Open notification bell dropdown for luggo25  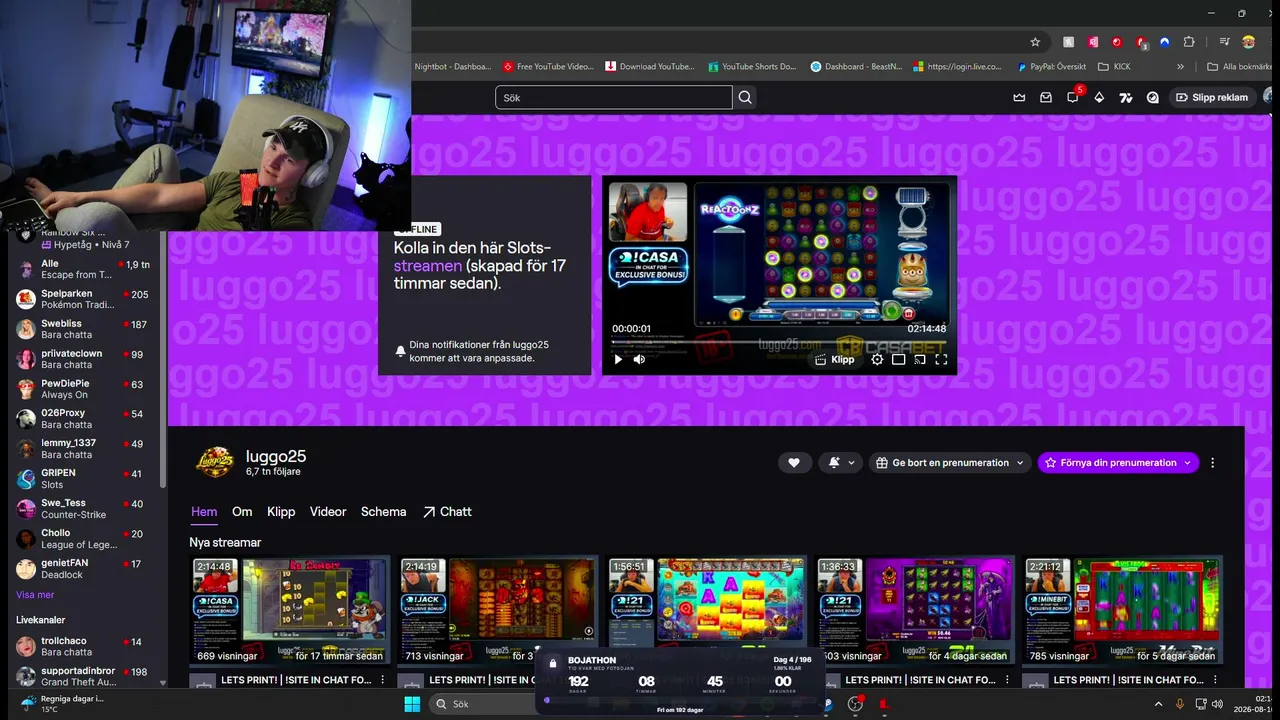tap(840, 463)
